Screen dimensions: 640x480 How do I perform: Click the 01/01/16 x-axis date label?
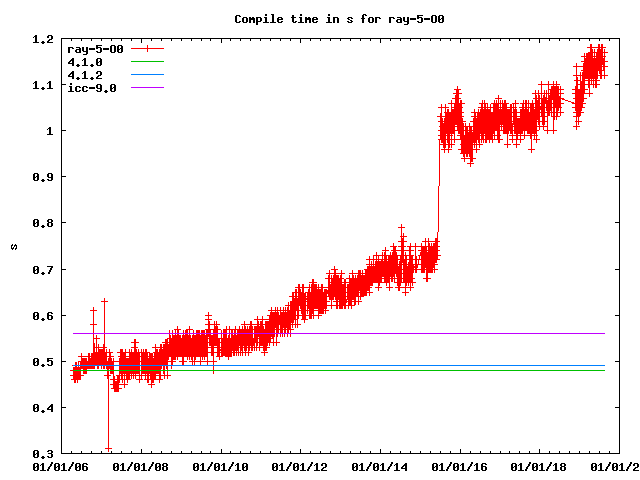pos(459,466)
